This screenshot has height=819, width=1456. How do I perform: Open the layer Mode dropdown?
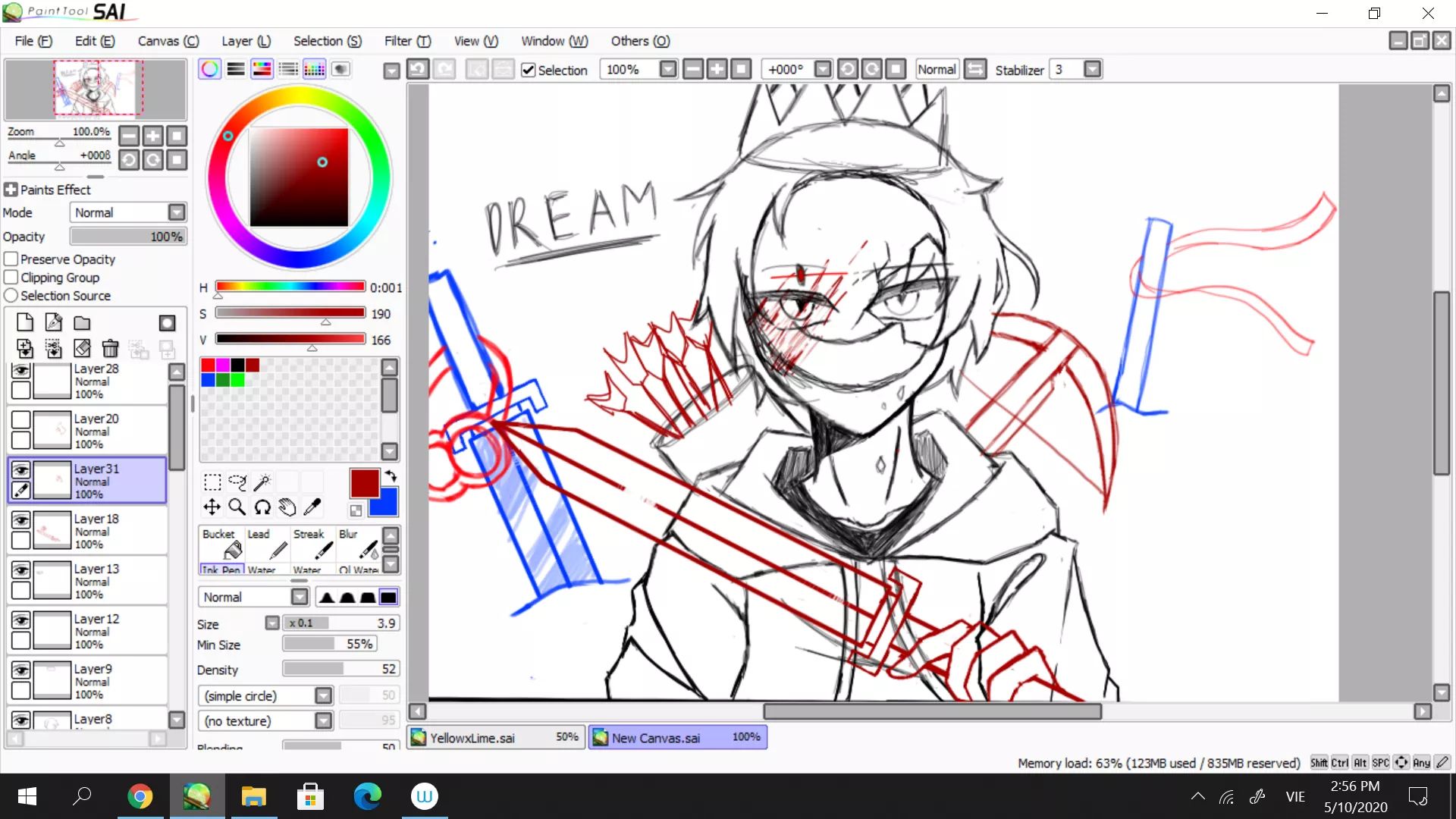tap(177, 213)
